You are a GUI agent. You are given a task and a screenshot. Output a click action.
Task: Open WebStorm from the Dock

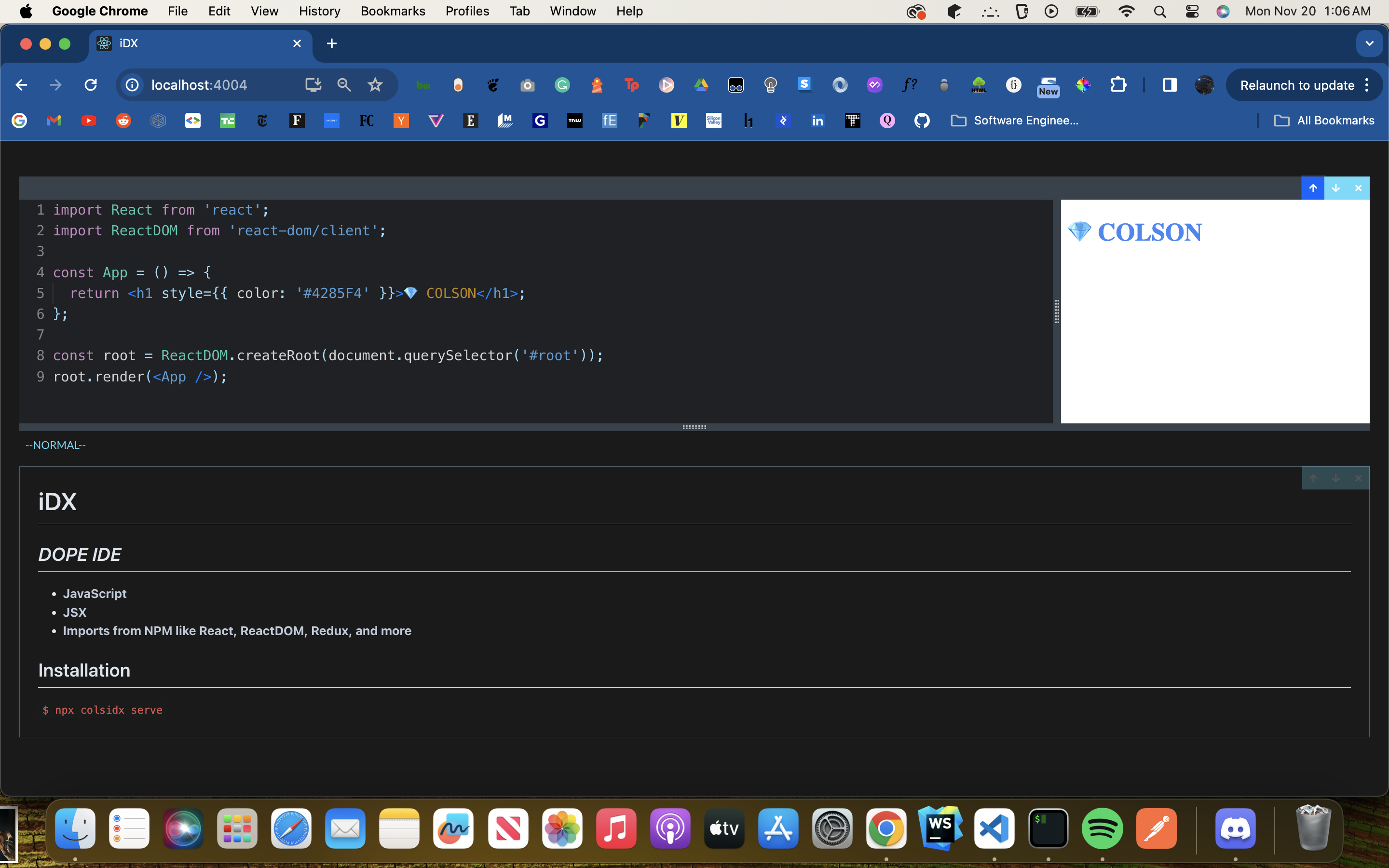point(940,828)
